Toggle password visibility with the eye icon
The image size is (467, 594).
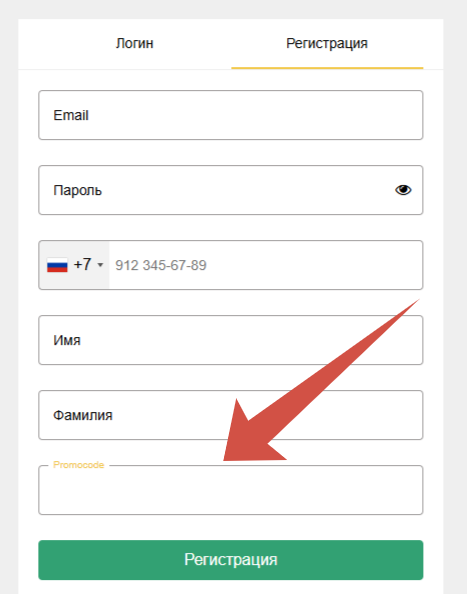tap(403, 190)
